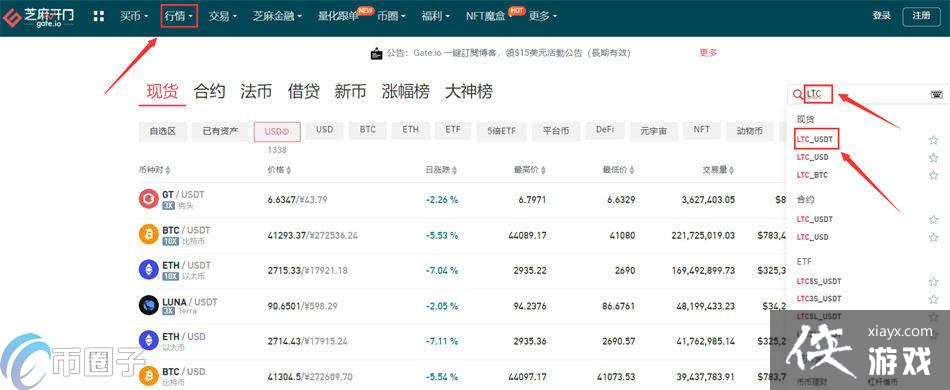Select the 已有资产 filter
The height and width of the screenshot is (390, 950).
(x=221, y=131)
